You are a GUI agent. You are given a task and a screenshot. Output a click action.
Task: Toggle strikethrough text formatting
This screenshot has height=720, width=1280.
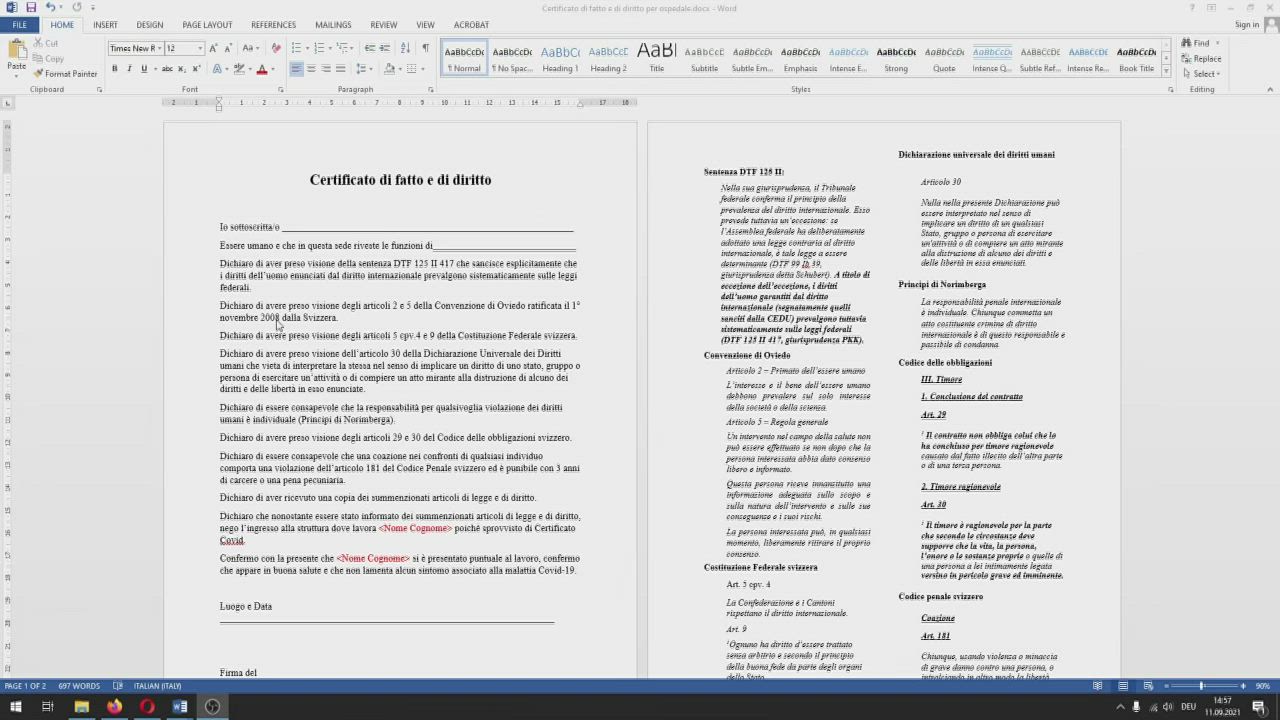pos(167,69)
